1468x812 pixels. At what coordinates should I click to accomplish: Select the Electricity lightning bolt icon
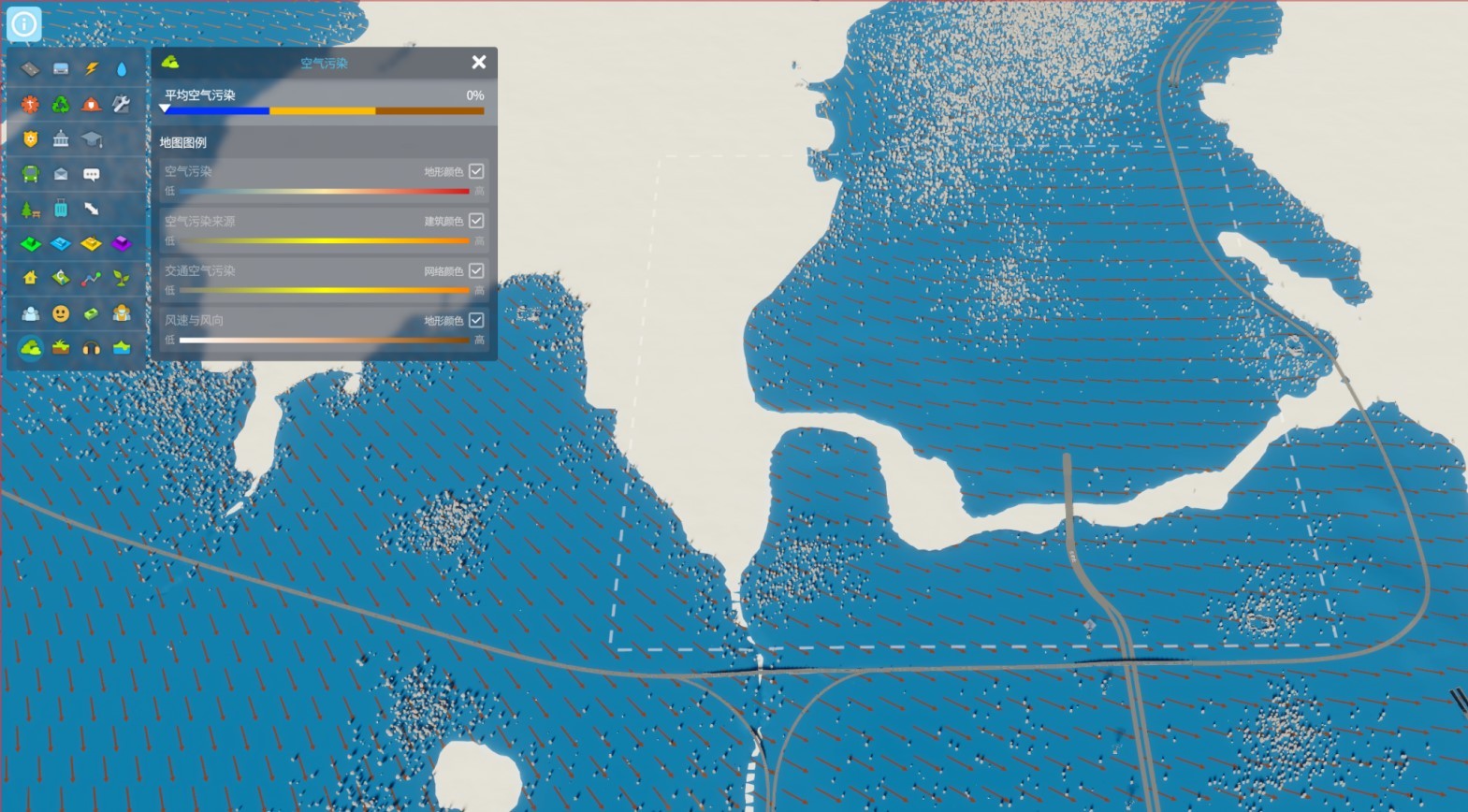tap(91, 69)
